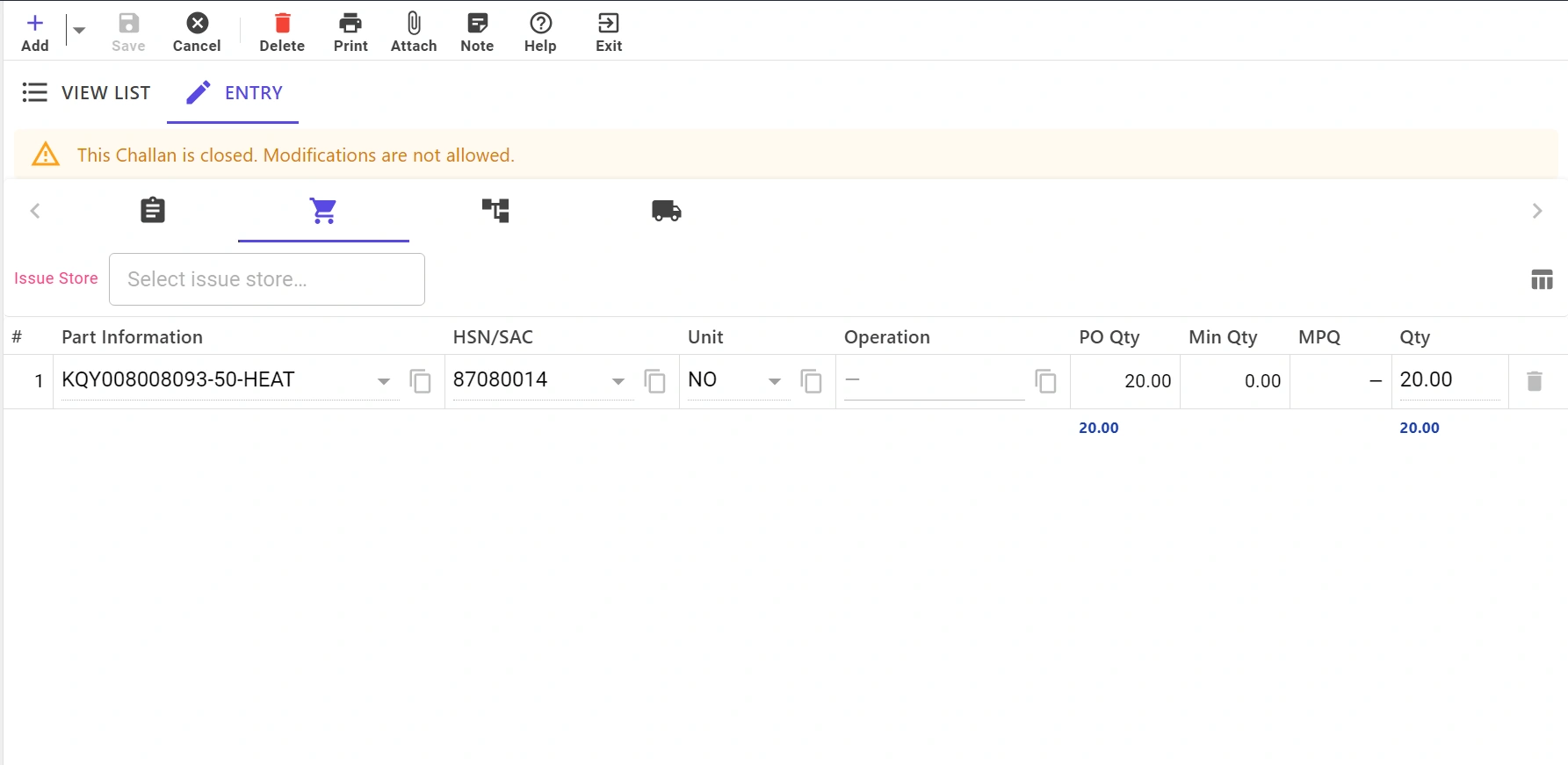Click the Add plus icon
1568x765 pixels.
point(35,24)
